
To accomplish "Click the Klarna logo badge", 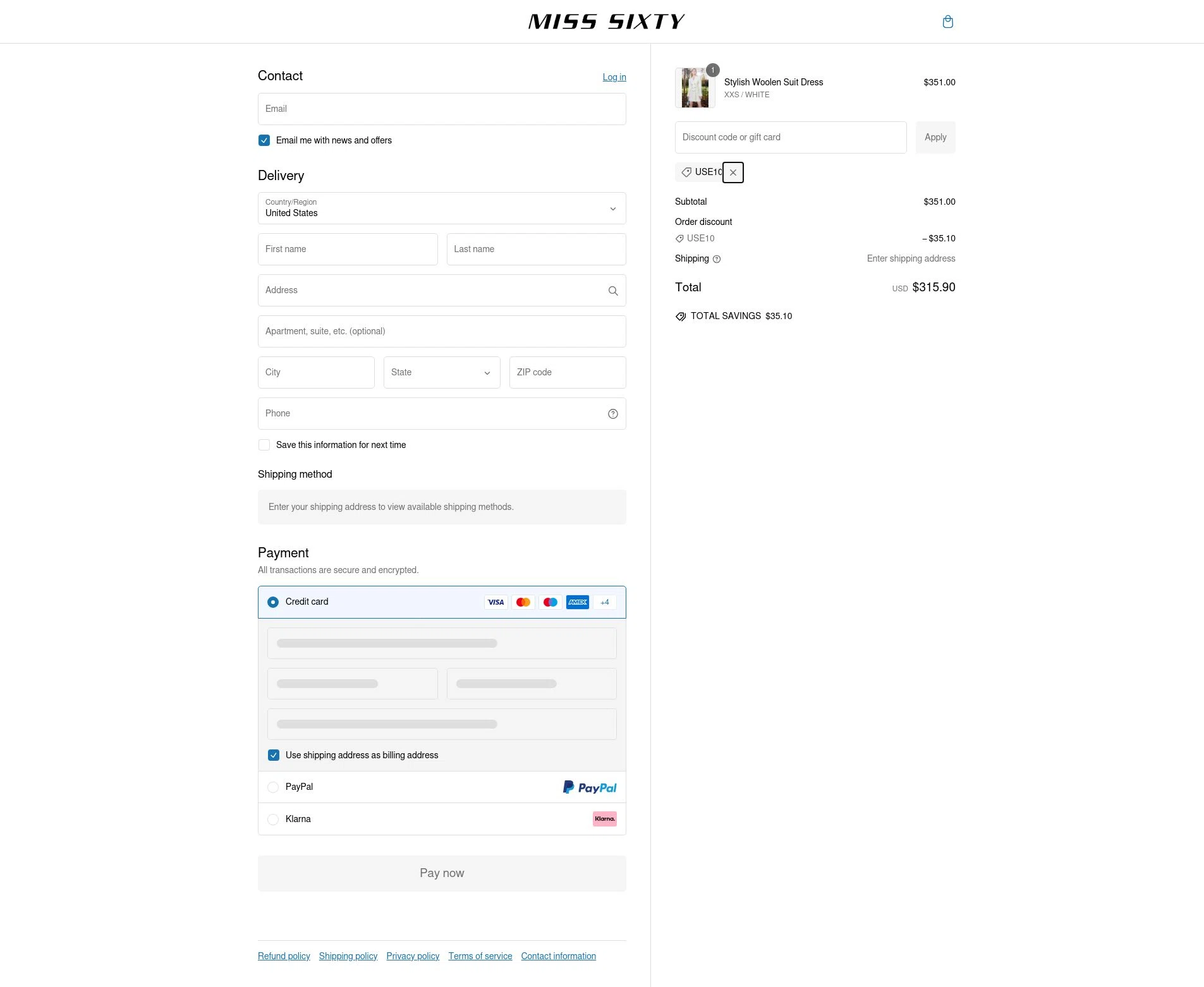I will [605, 819].
